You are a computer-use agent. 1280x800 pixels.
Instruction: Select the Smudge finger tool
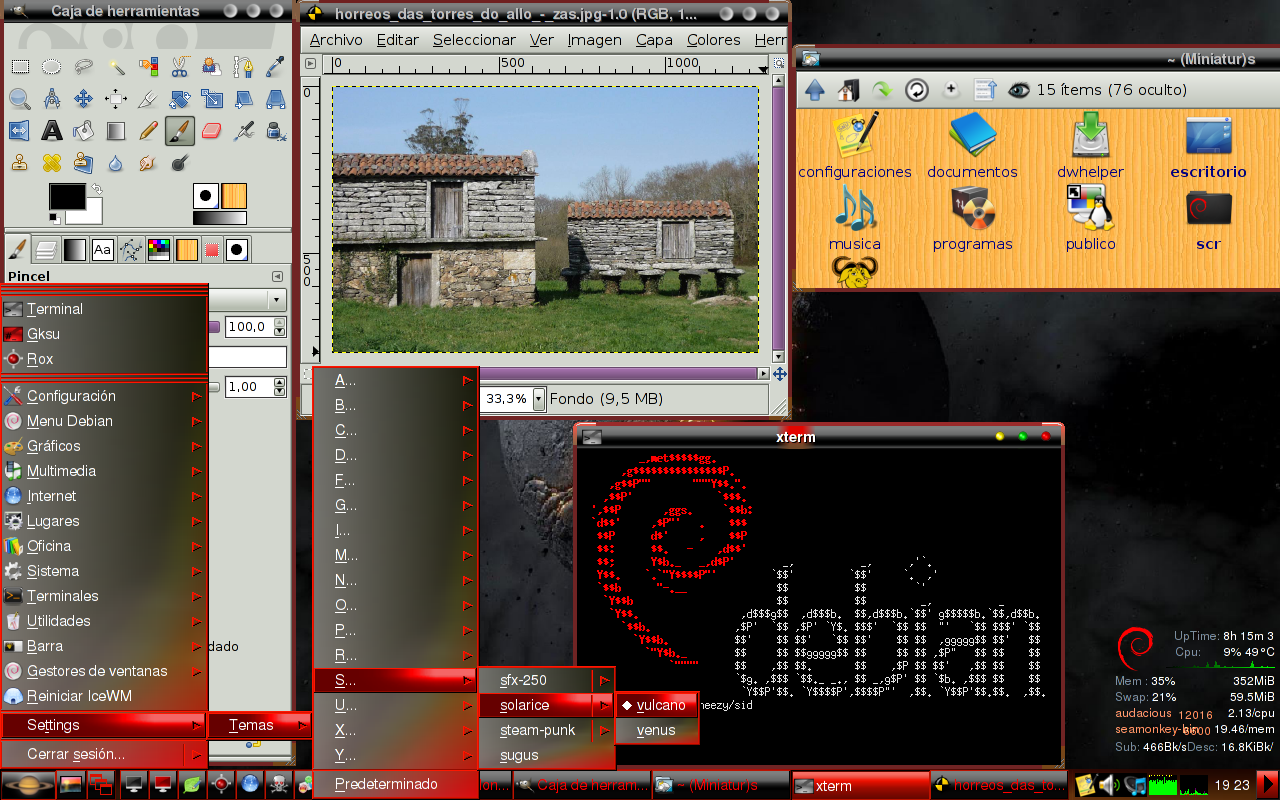tap(148, 163)
